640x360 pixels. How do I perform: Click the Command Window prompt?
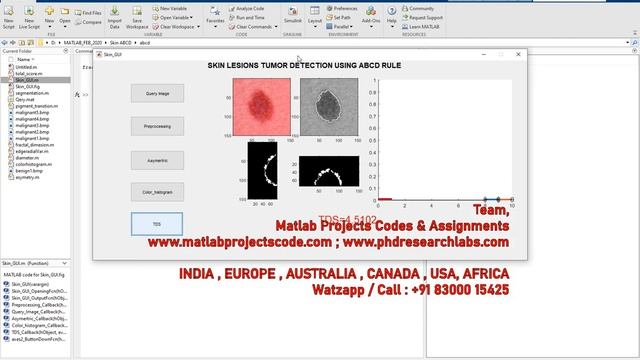(x=86, y=95)
